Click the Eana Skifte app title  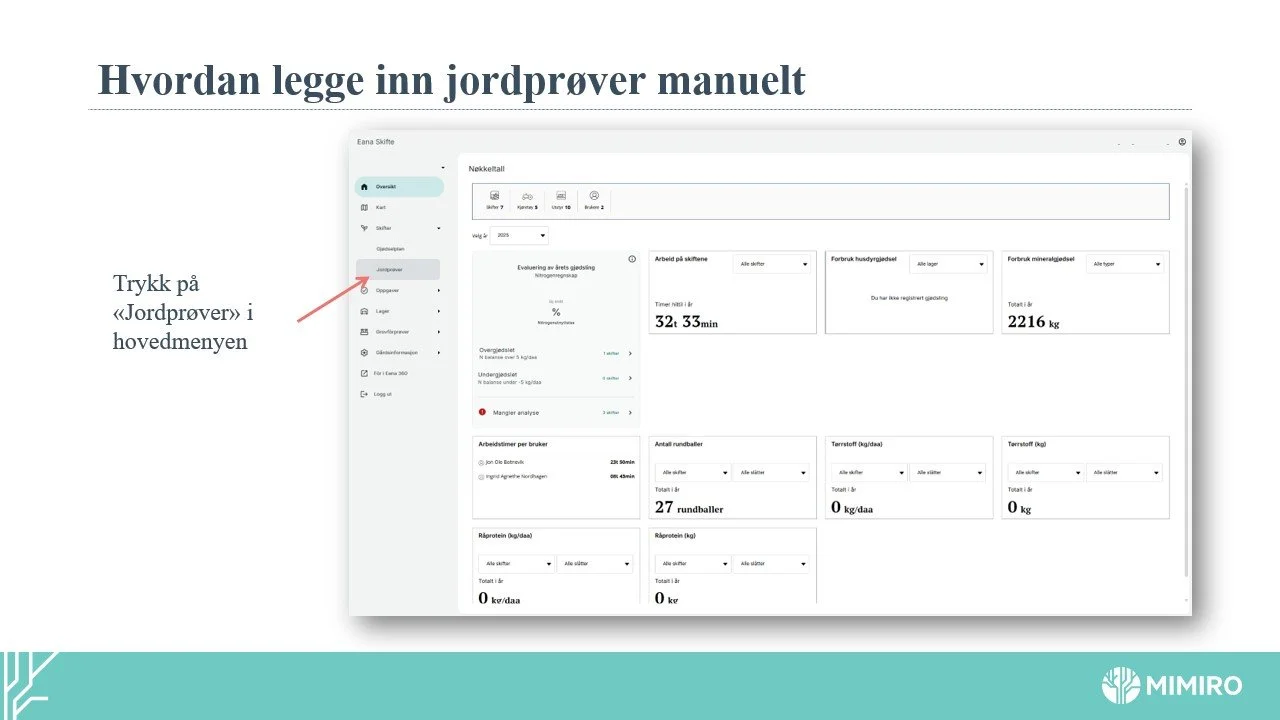point(376,142)
